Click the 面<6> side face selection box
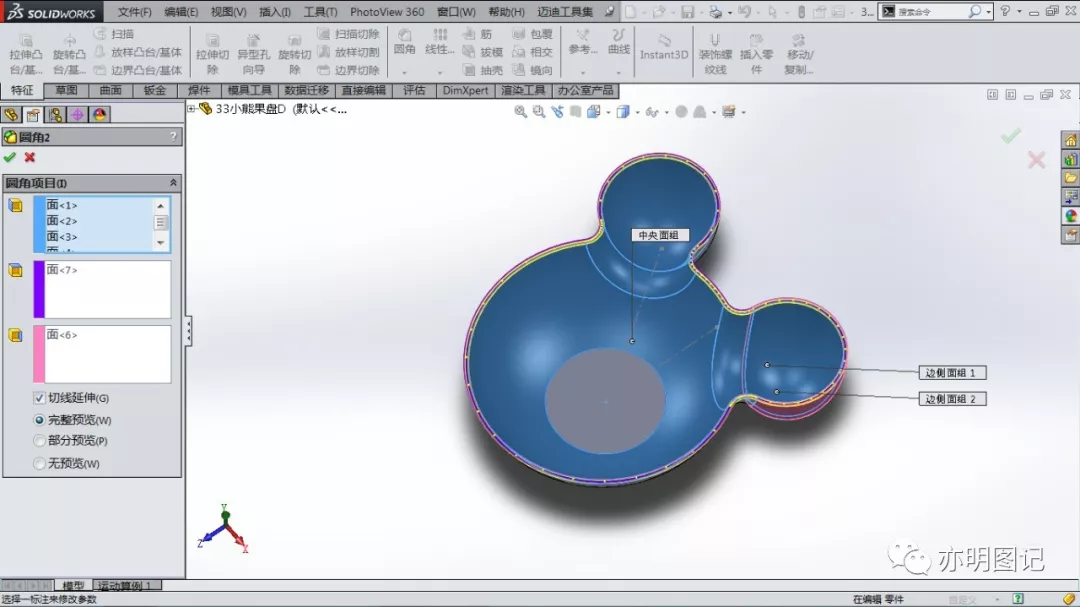The image size is (1080, 607). 107,354
